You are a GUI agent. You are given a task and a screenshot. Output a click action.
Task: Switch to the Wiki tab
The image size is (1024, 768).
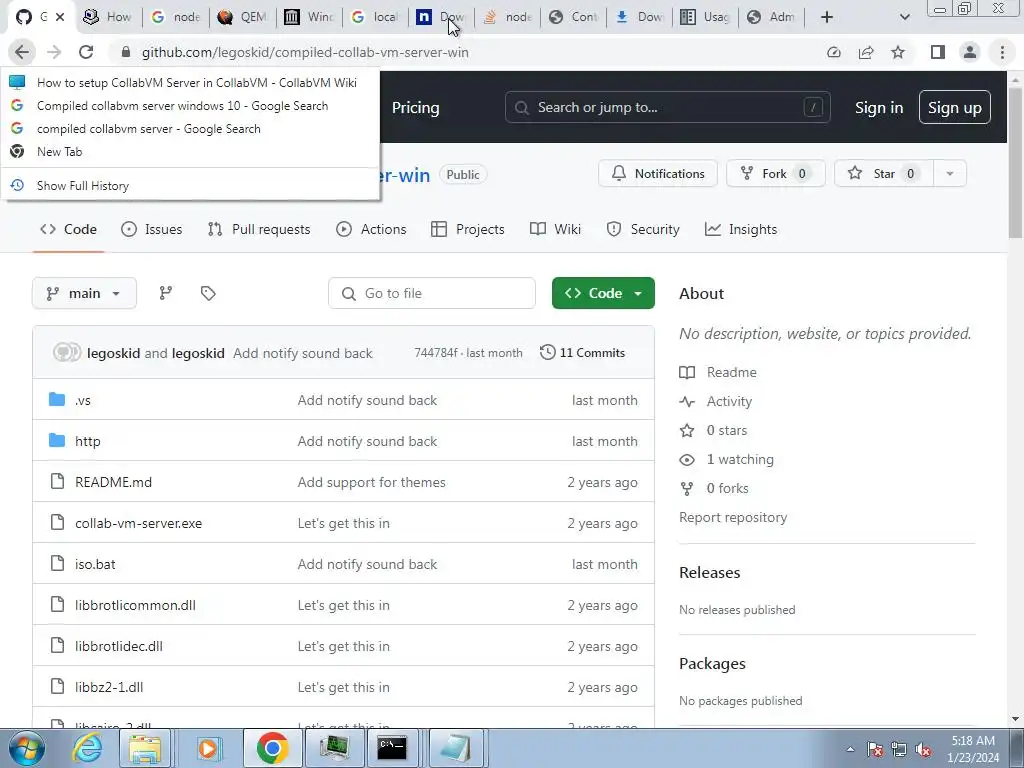pyautogui.click(x=555, y=229)
